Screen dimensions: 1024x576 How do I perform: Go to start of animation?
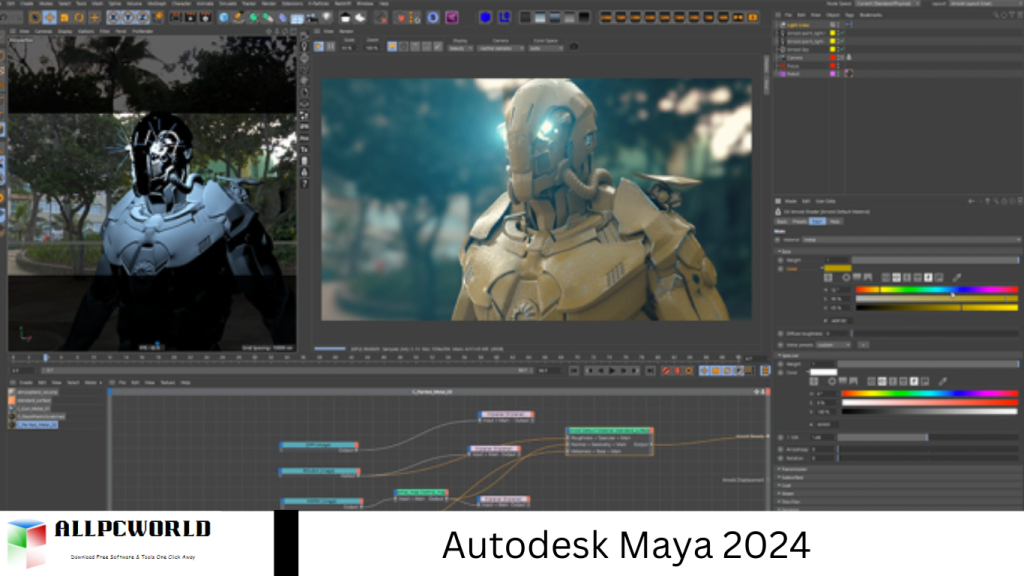(x=574, y=371)
